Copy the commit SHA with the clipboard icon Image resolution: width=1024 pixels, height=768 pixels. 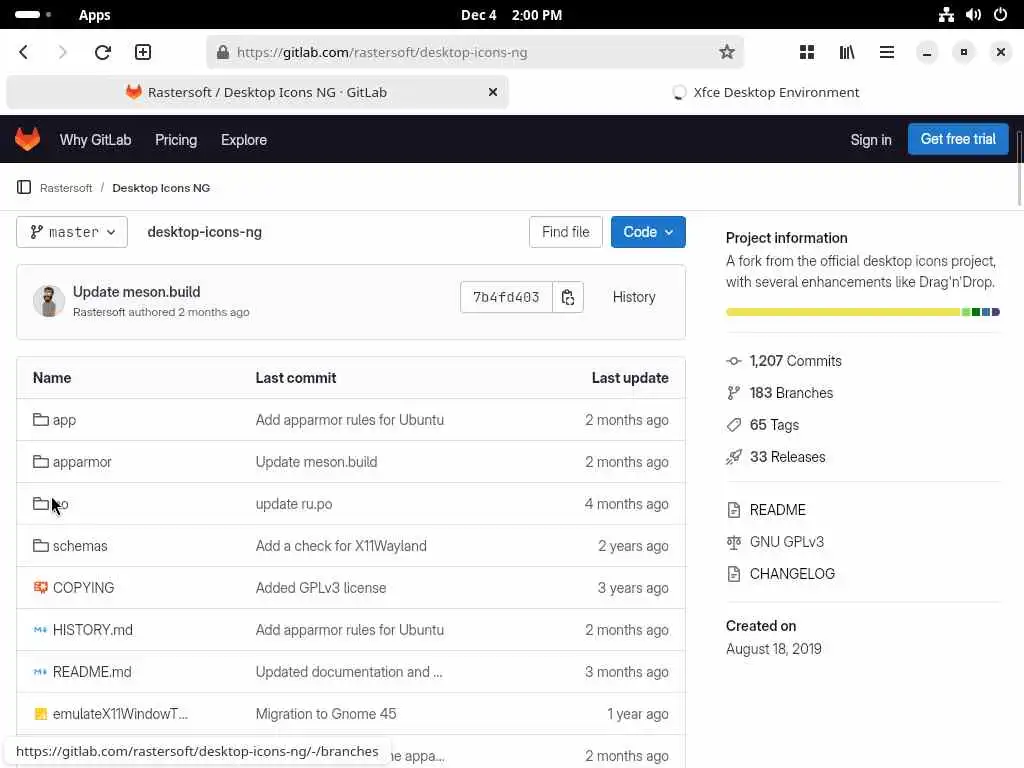coord(568,297)
